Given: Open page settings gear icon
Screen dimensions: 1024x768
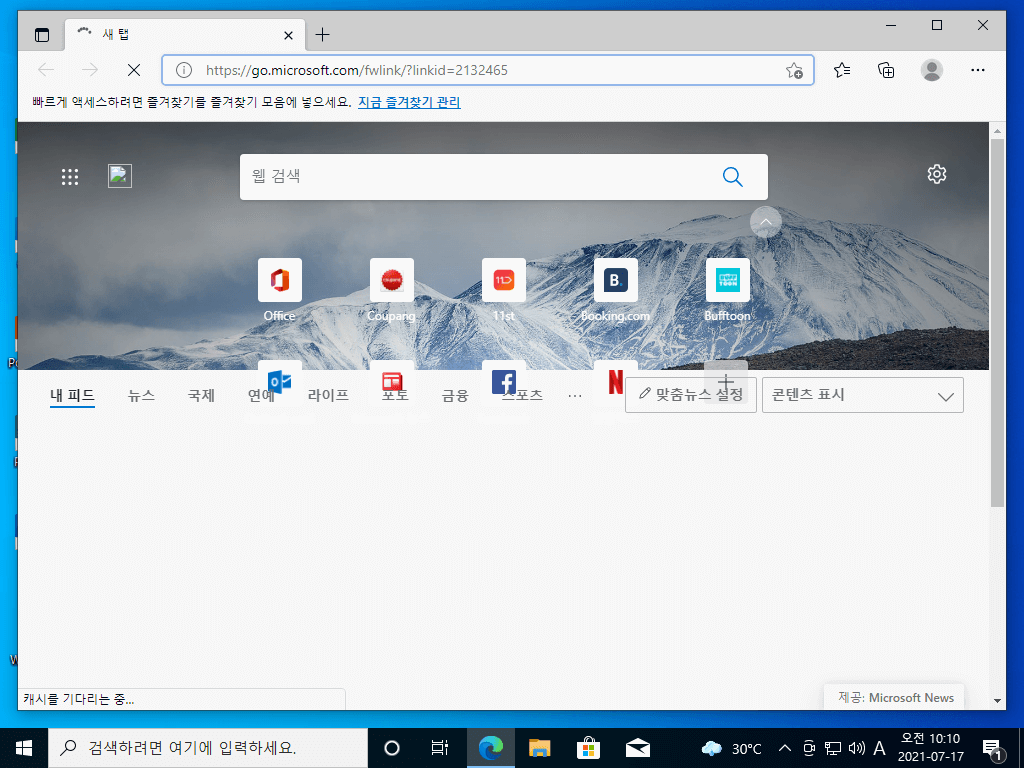Looking at the screenshot, I should click(936, 174).
